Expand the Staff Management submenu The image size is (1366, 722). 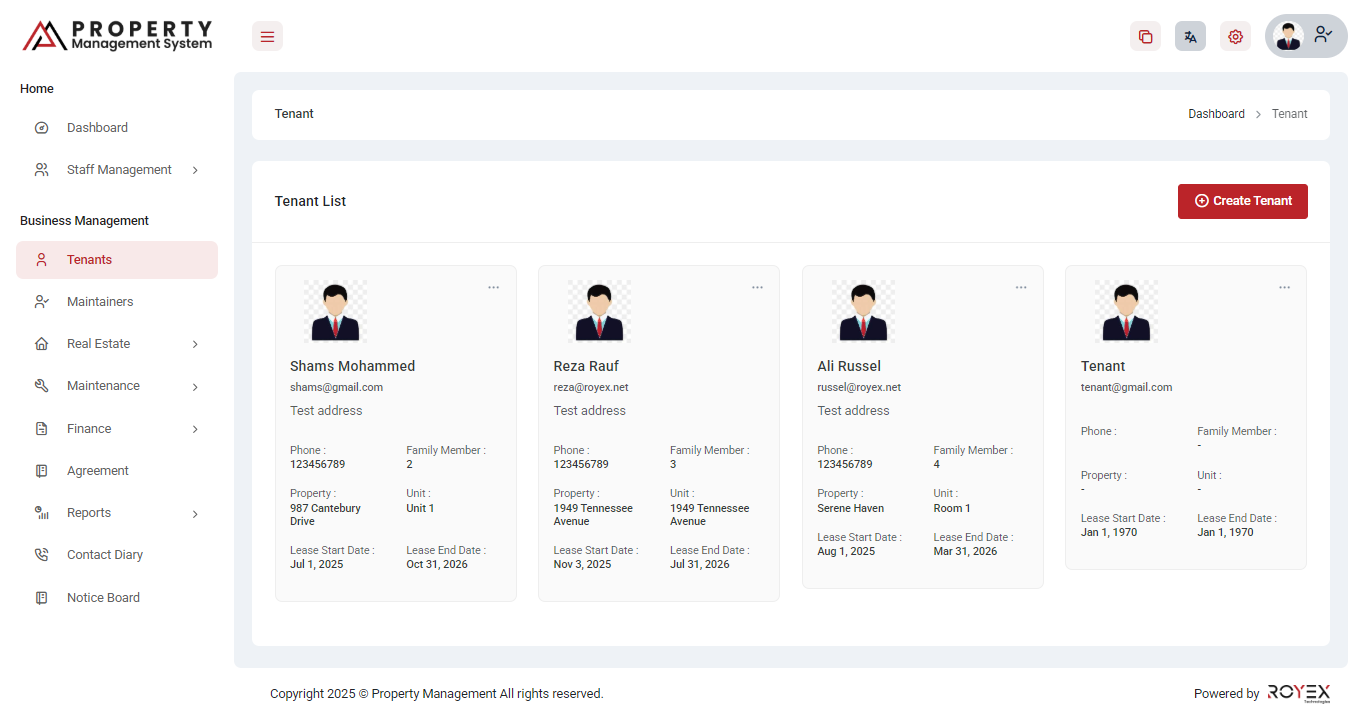tap(195, 170)
